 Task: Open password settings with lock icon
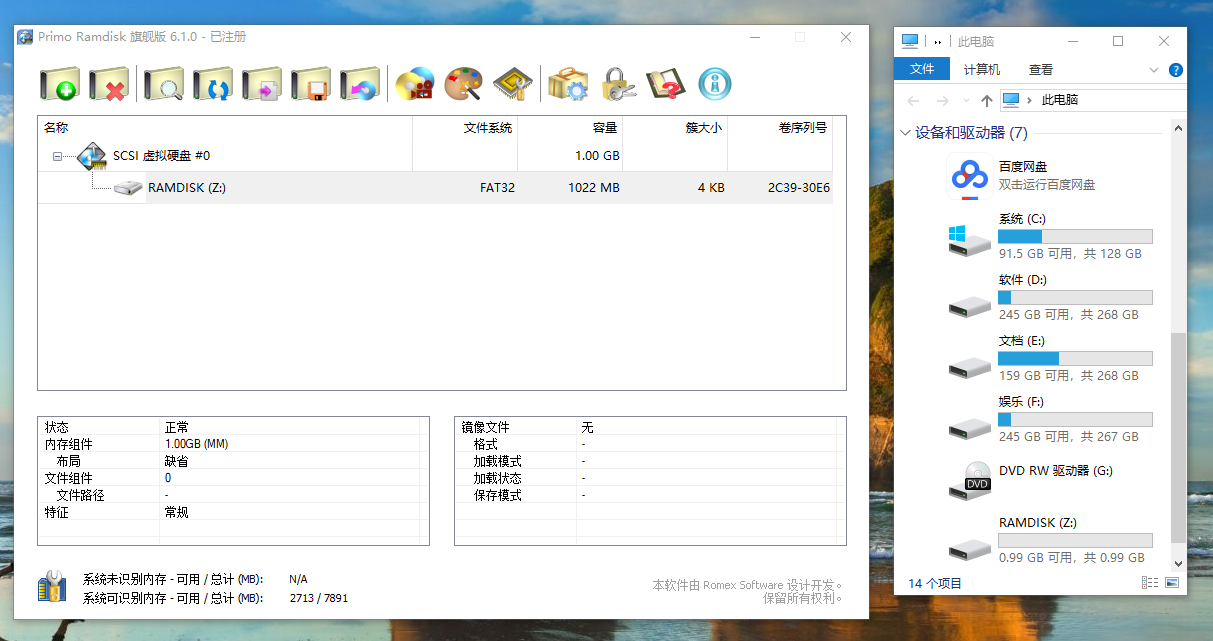pyautogui.click(x=618, y=84)
